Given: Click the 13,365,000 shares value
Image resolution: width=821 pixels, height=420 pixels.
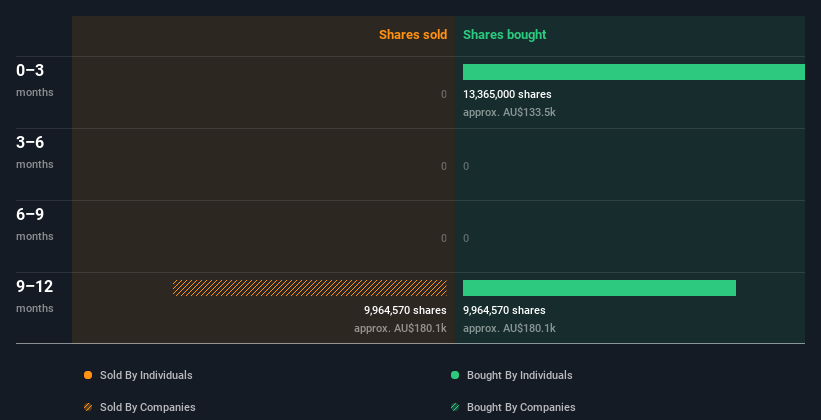Looking at the screenshot, I should (x=507, y=94).
